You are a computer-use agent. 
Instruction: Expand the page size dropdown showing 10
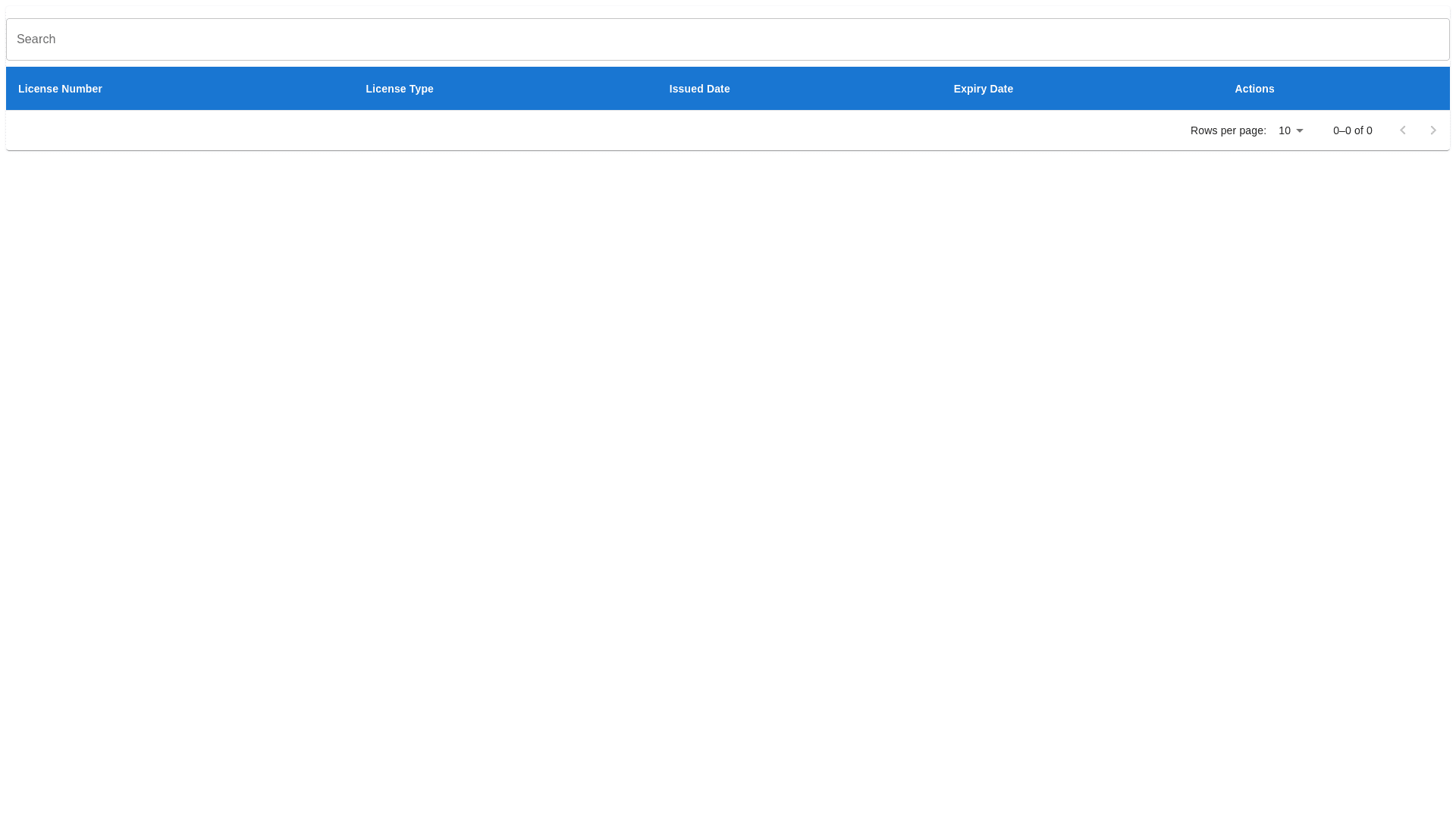click(x=1289, y=130)
